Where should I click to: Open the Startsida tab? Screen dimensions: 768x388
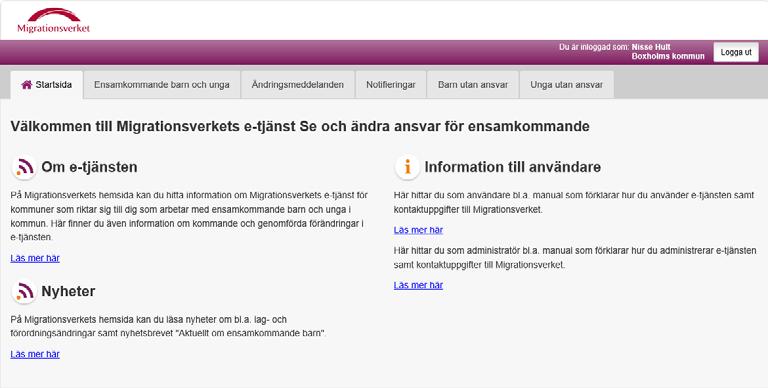pyautogui.click(x=47, y=85)
